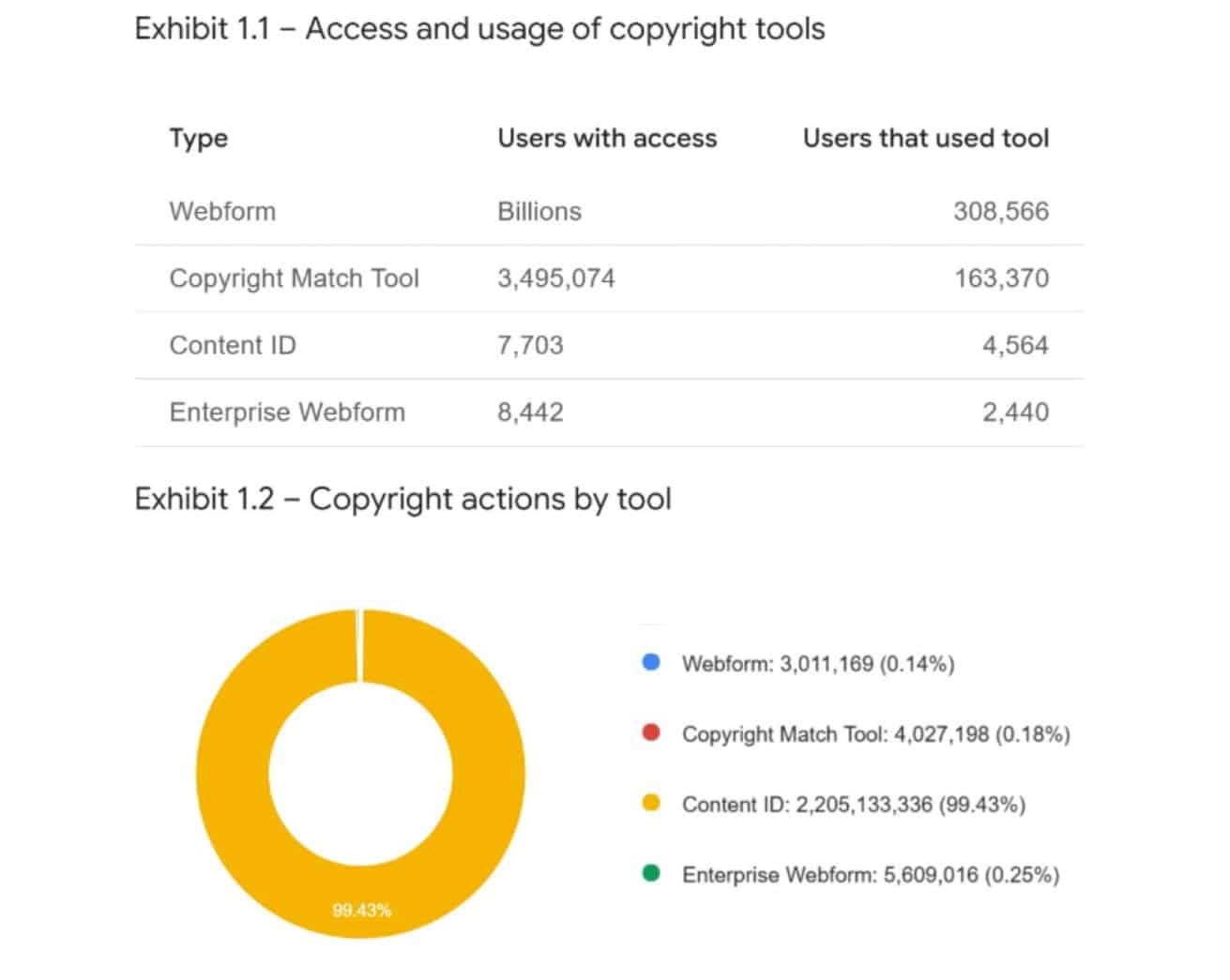
Task: Click the blue Webform legend dot
Action: pos(651,662)
